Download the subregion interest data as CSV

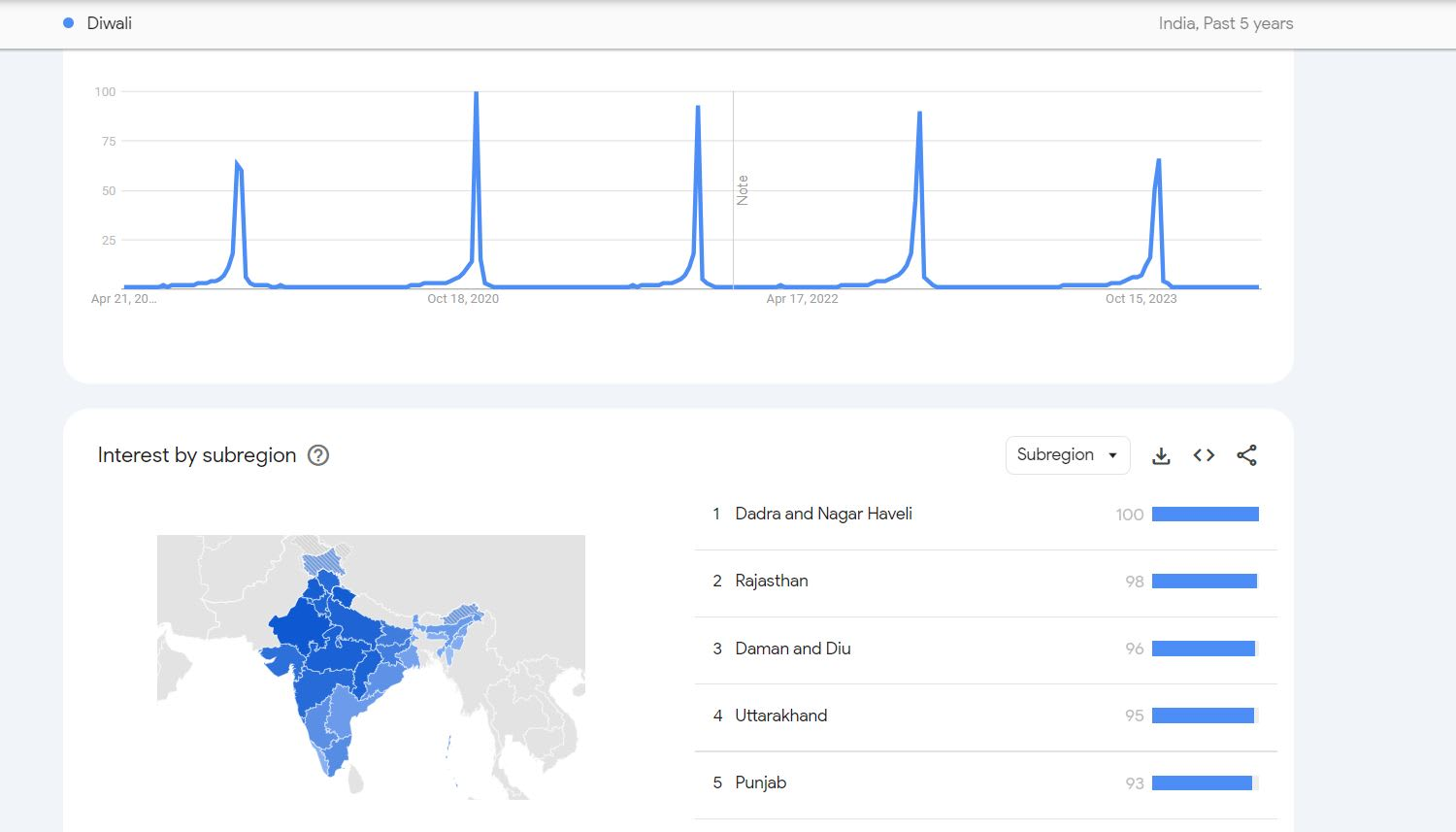coord(1161,455)
